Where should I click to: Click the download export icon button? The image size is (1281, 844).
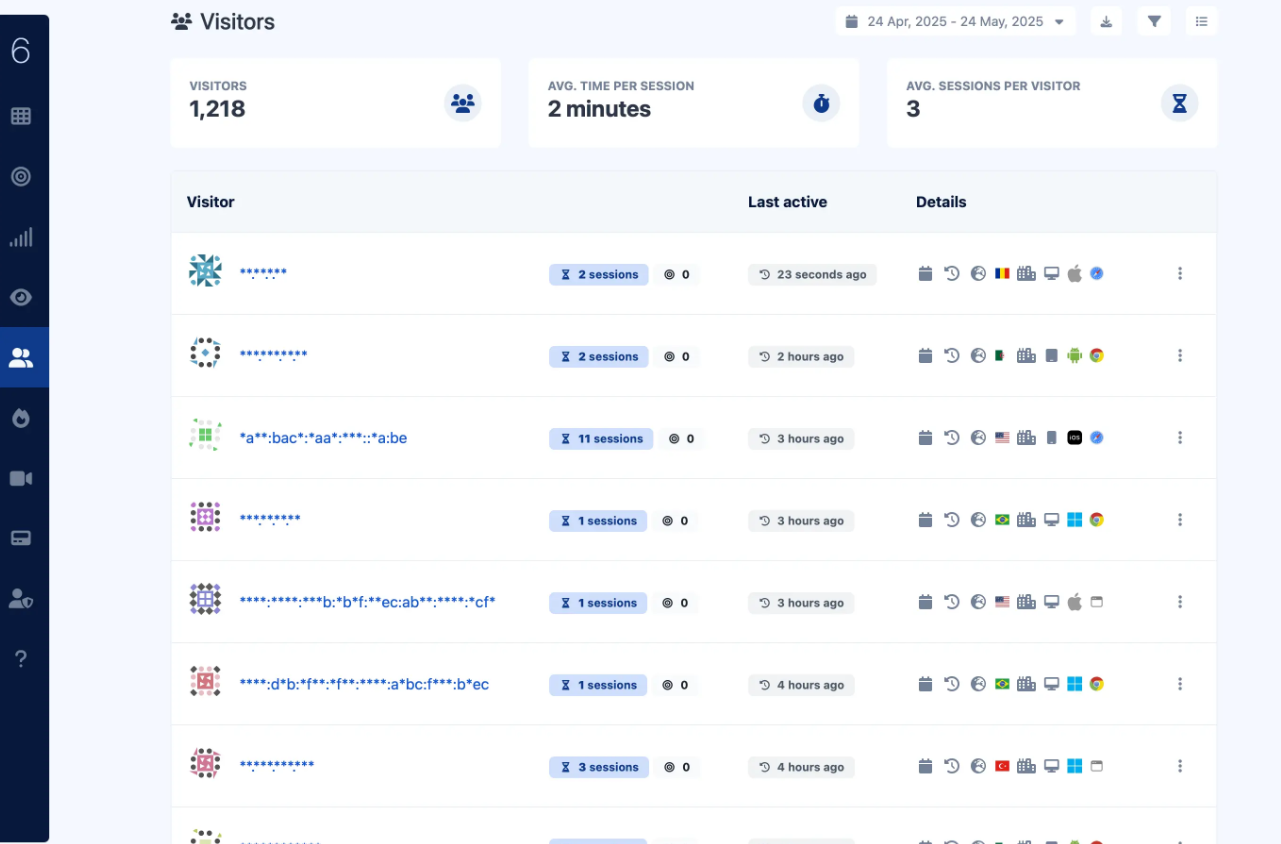tap(1106, 21)
